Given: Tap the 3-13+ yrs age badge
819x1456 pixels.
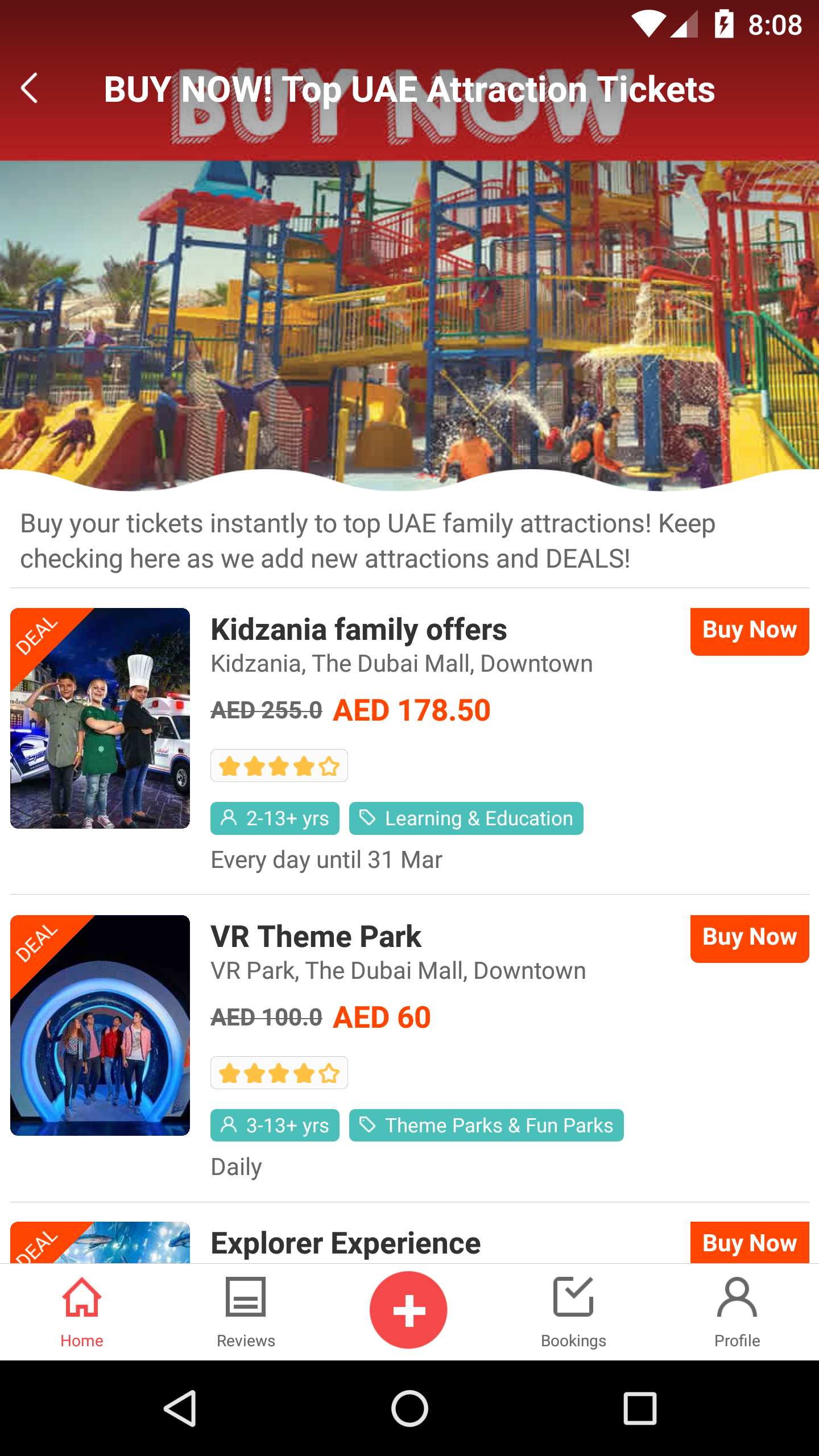Looking at the screenshot, I should [x=275, y=1126].
